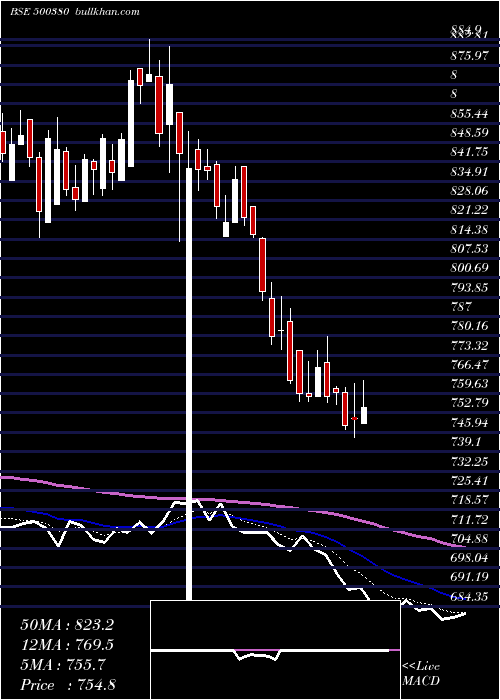500x700 pixels.
Task: Select the 766.47 price axis label
Action: pos(469,365)
